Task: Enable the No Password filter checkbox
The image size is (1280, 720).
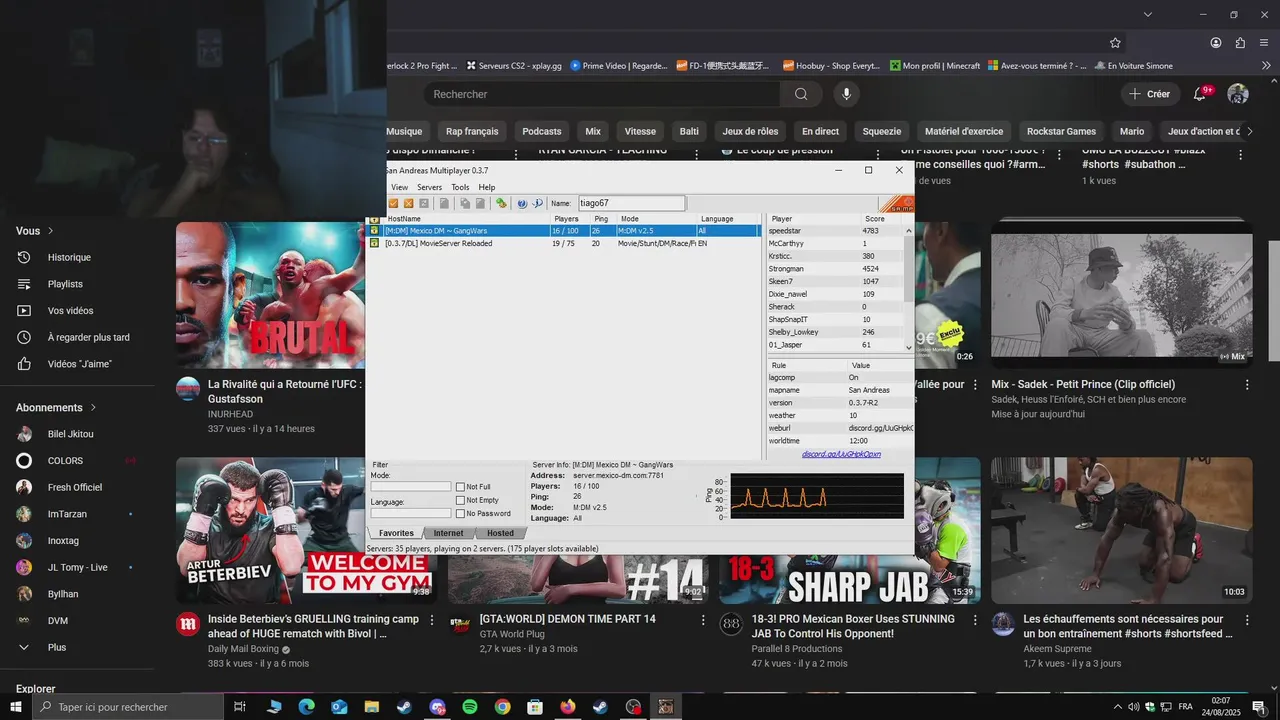Action: click(x=460, y=513)
